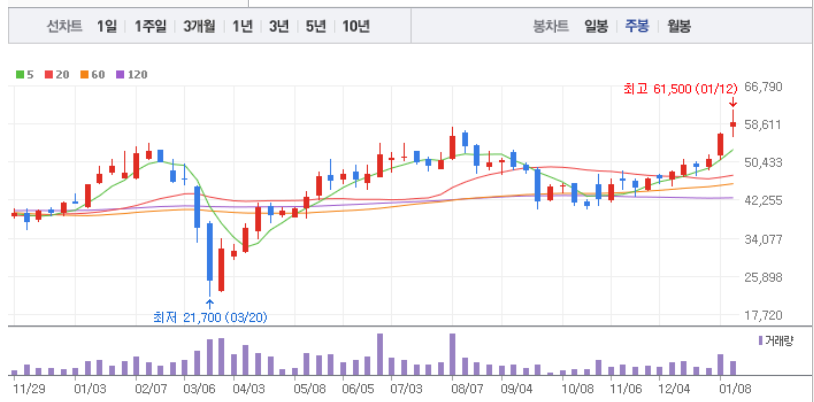The height and width of the screenshot is (402, 814).
Task: Click the latest red candle under 최고 arrow
Action: pyautogui.click(x=733, y=124)
